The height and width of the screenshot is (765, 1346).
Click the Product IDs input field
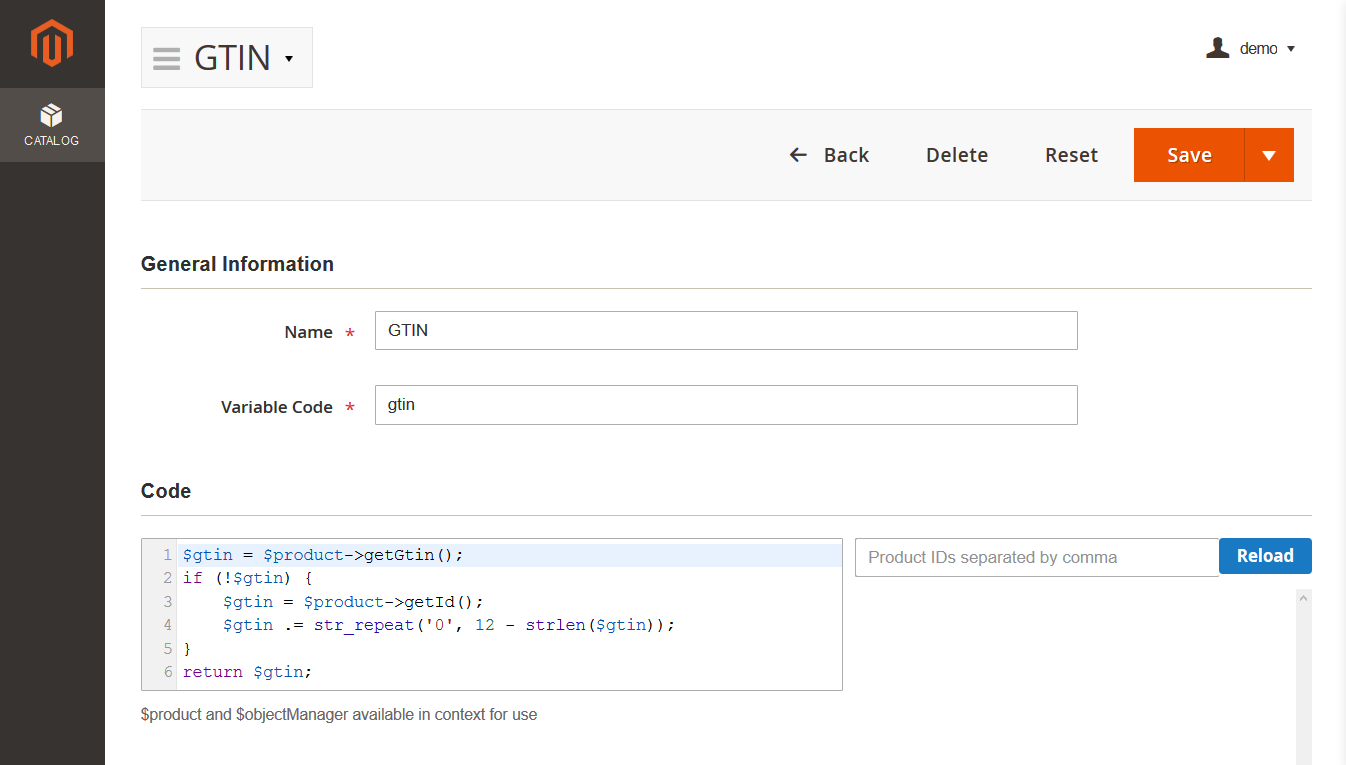[x=1037, y=557]
